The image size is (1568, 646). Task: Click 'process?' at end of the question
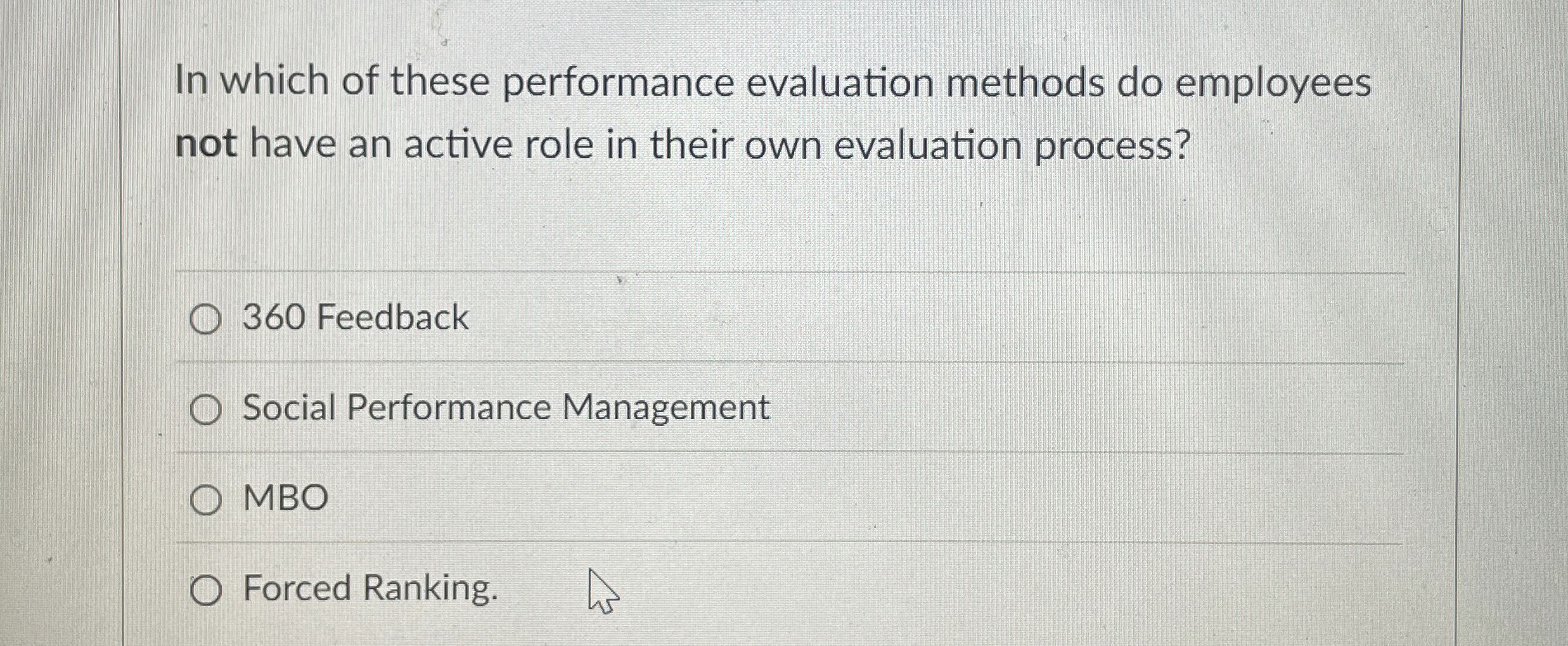tap(1112, 146)
